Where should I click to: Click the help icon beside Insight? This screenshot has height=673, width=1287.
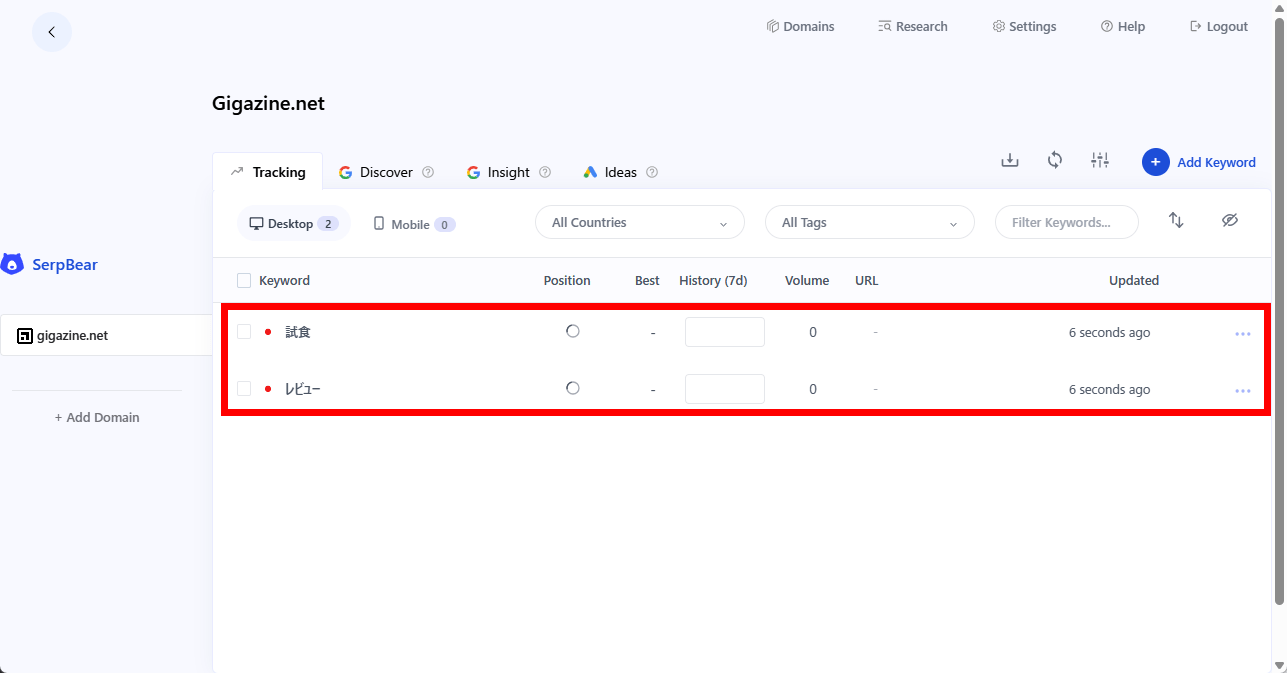point(545,172)
